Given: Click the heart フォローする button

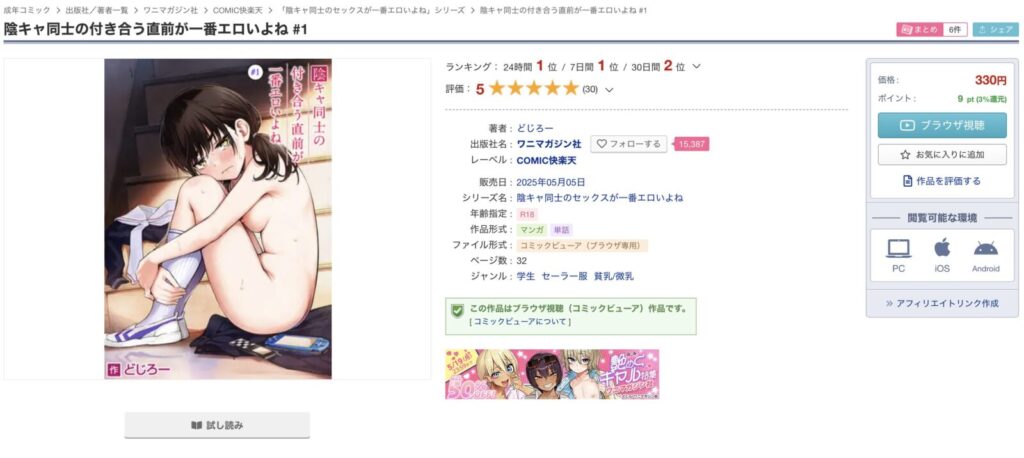Looking at the screenshot, I should coord(629,144).
